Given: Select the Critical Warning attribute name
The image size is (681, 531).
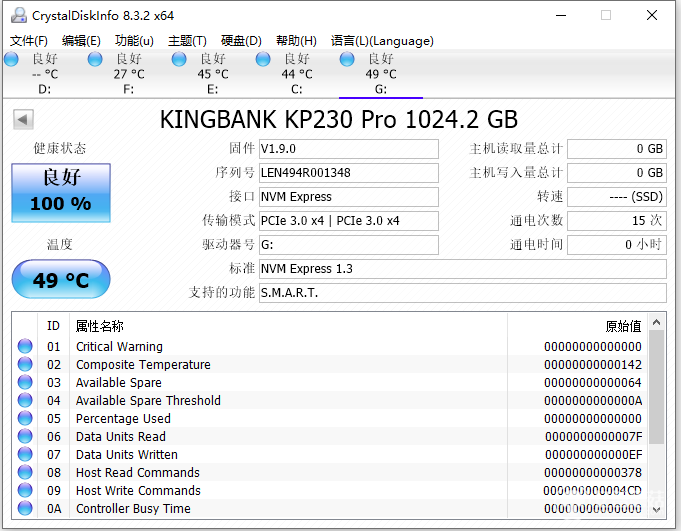Looking at the screenshot, I should coord(119,346).
